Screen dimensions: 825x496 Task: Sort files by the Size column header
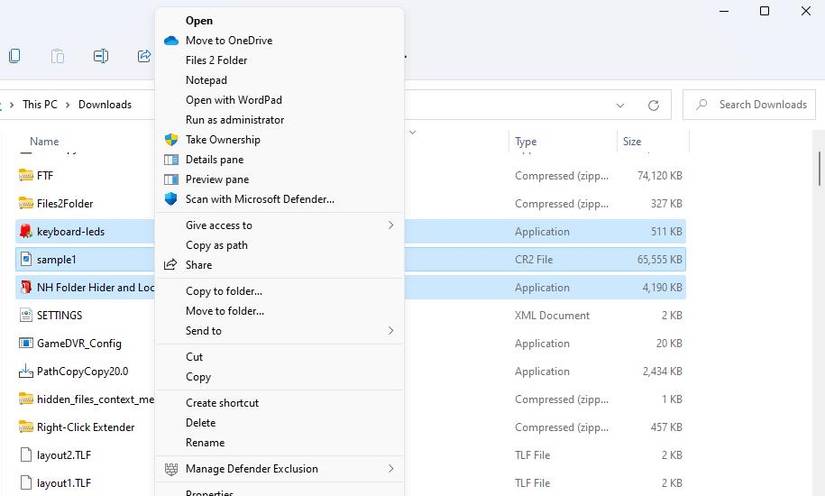point(632,142)
